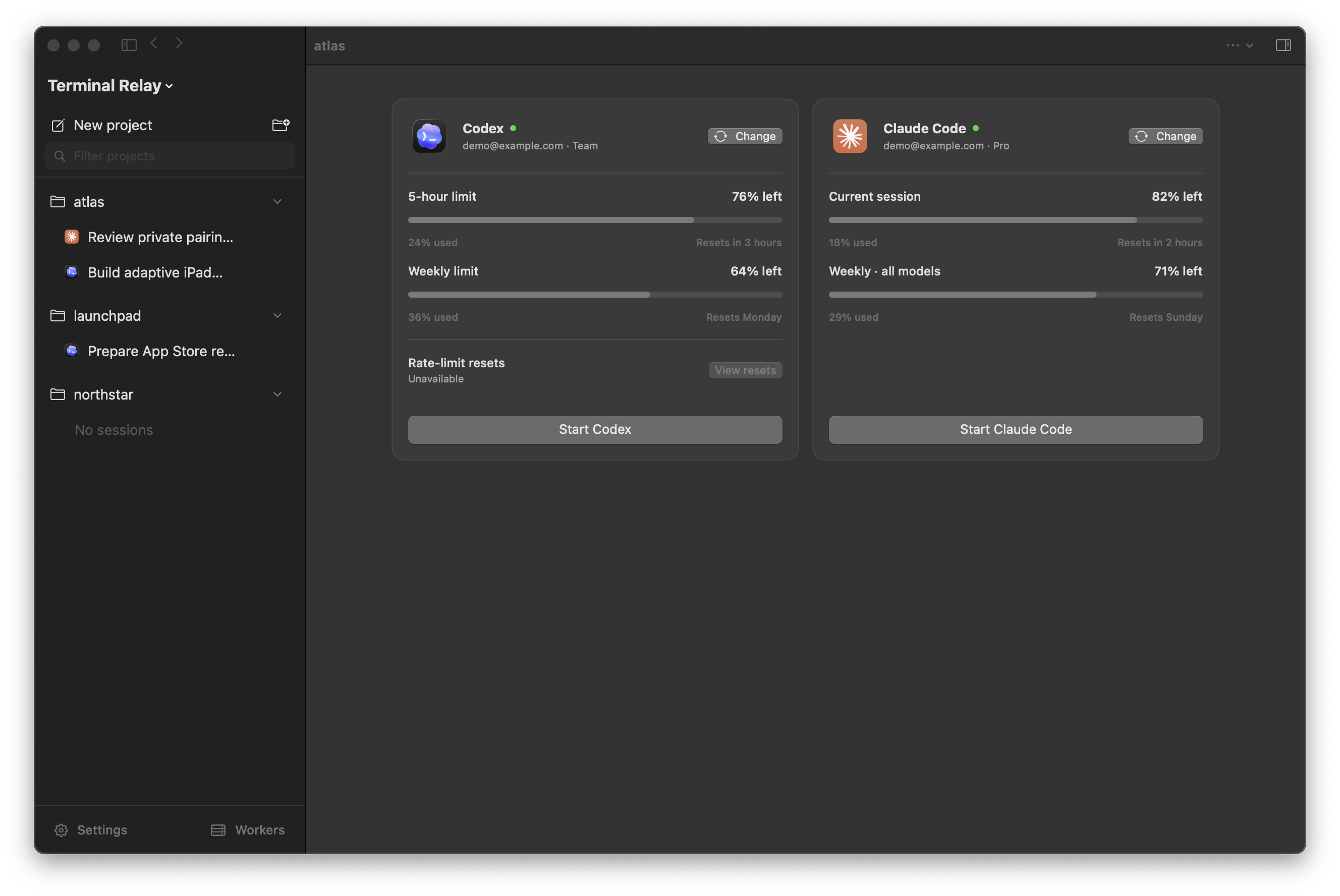Click the 64% left value
This screenshot has width=1340, height=896.
(x=755, y=271)
